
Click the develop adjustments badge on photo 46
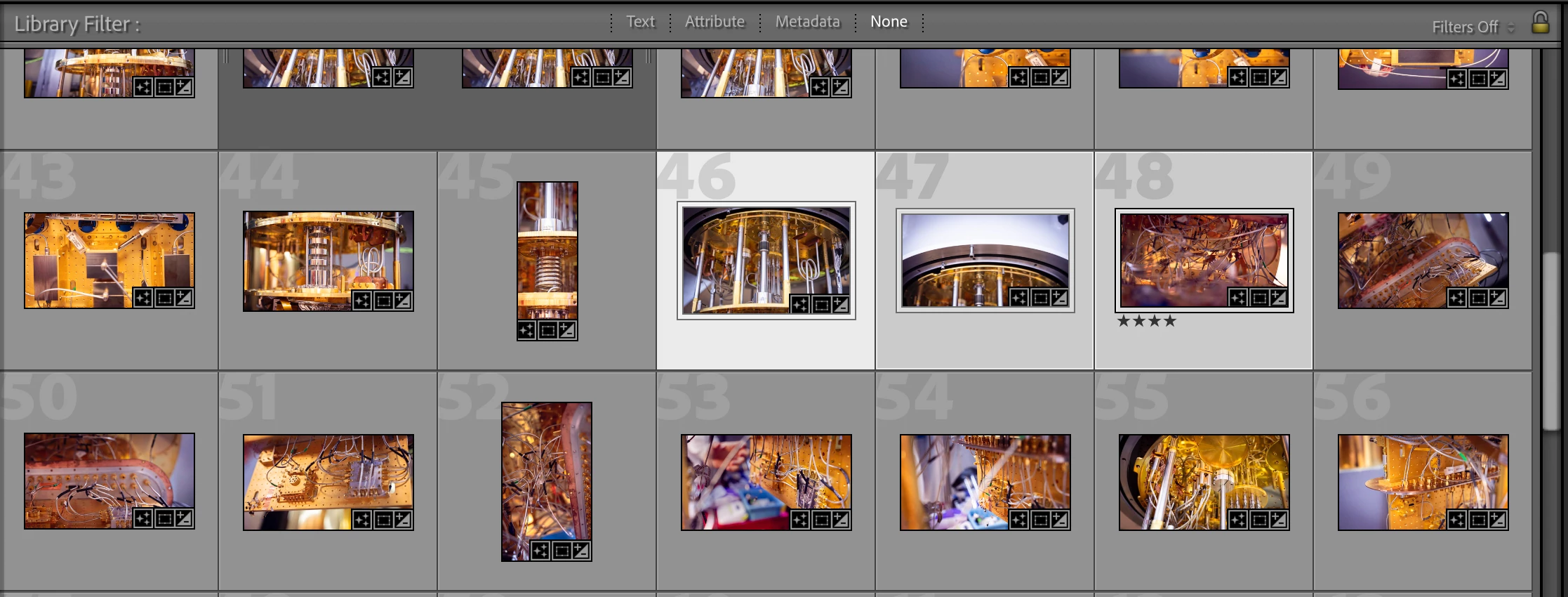pyautogui.click(x=840, y=305)
